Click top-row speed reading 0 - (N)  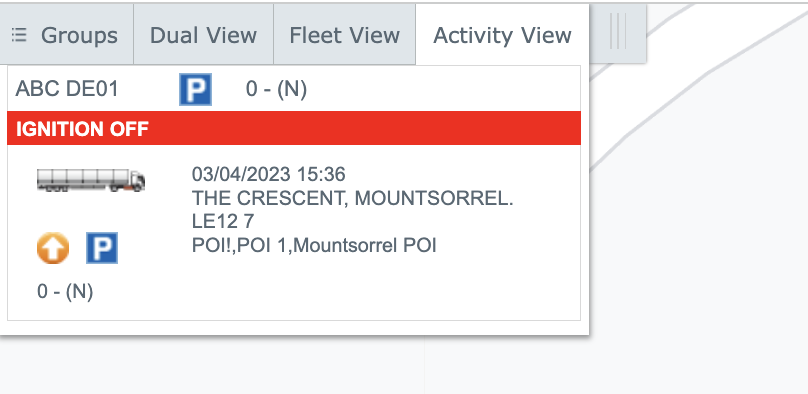coord(276,89)
